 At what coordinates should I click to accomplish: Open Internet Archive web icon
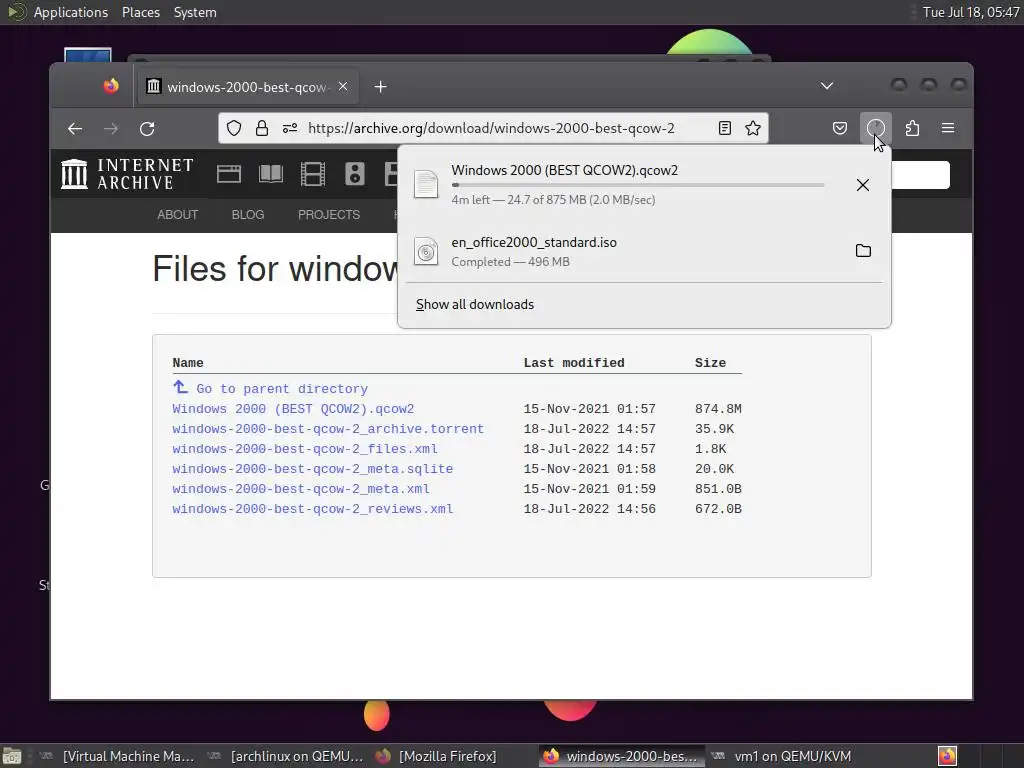229,174
